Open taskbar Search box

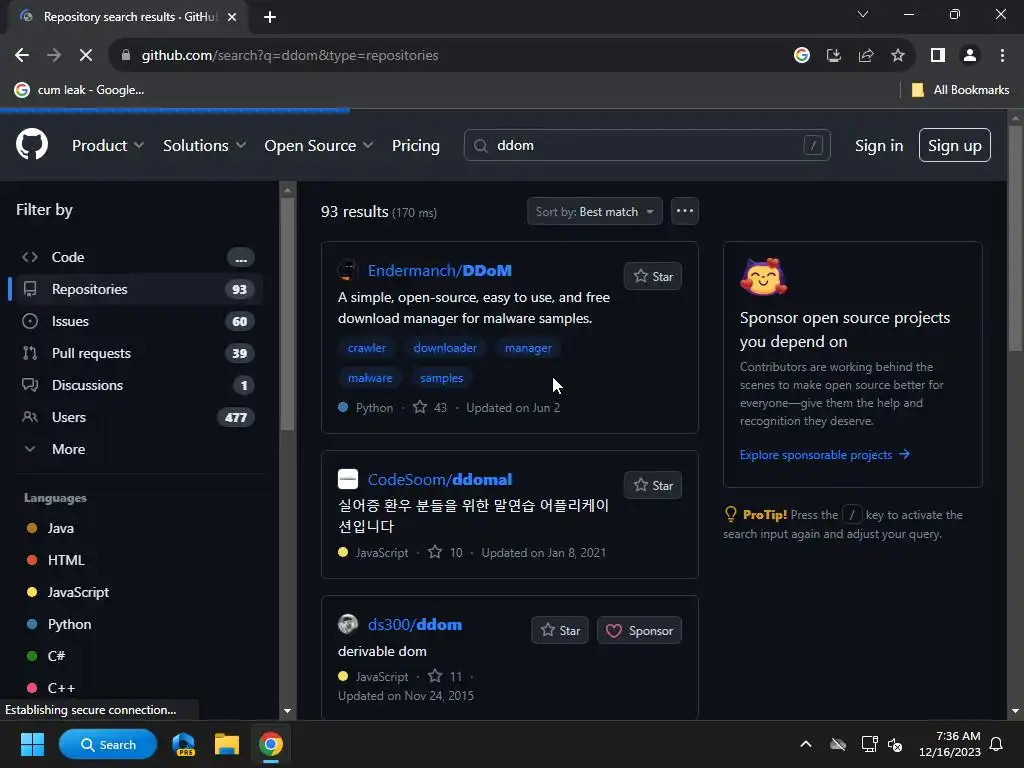pos(108,744)
